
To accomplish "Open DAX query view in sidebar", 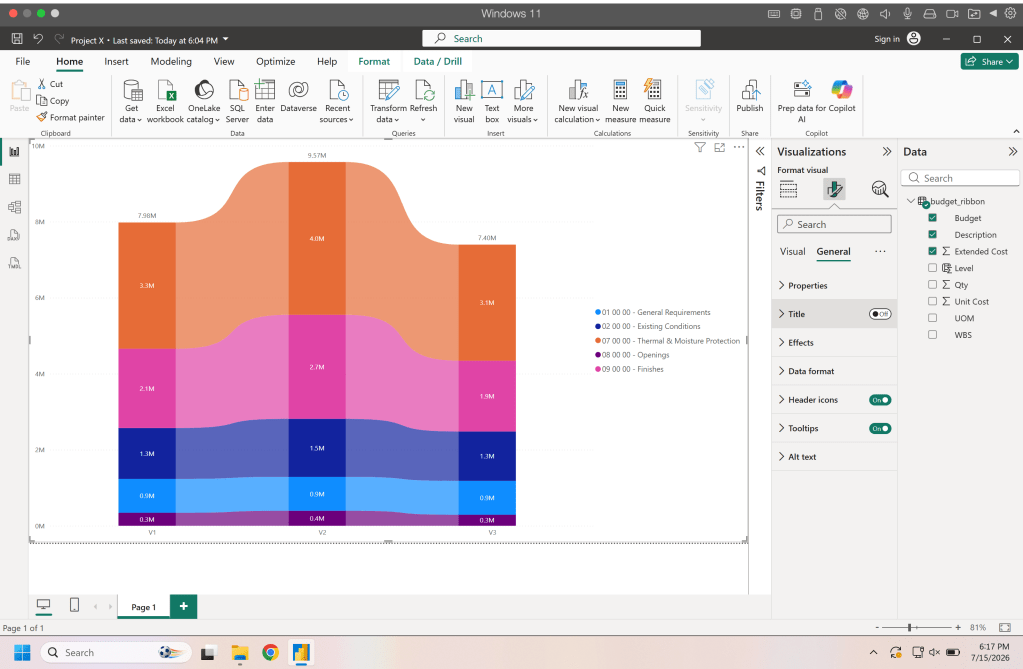I will (x=14, y=235).
